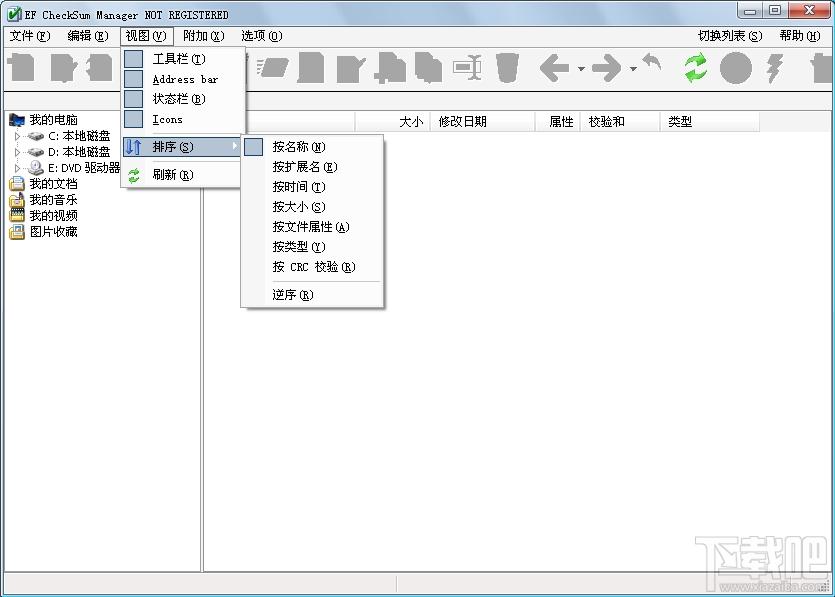Choose 逆序 (R) reverse order

point(313,295)
